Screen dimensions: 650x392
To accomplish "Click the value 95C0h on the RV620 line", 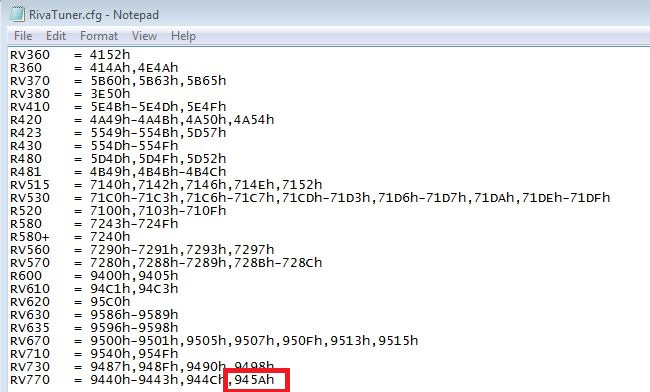I will 110,302.
